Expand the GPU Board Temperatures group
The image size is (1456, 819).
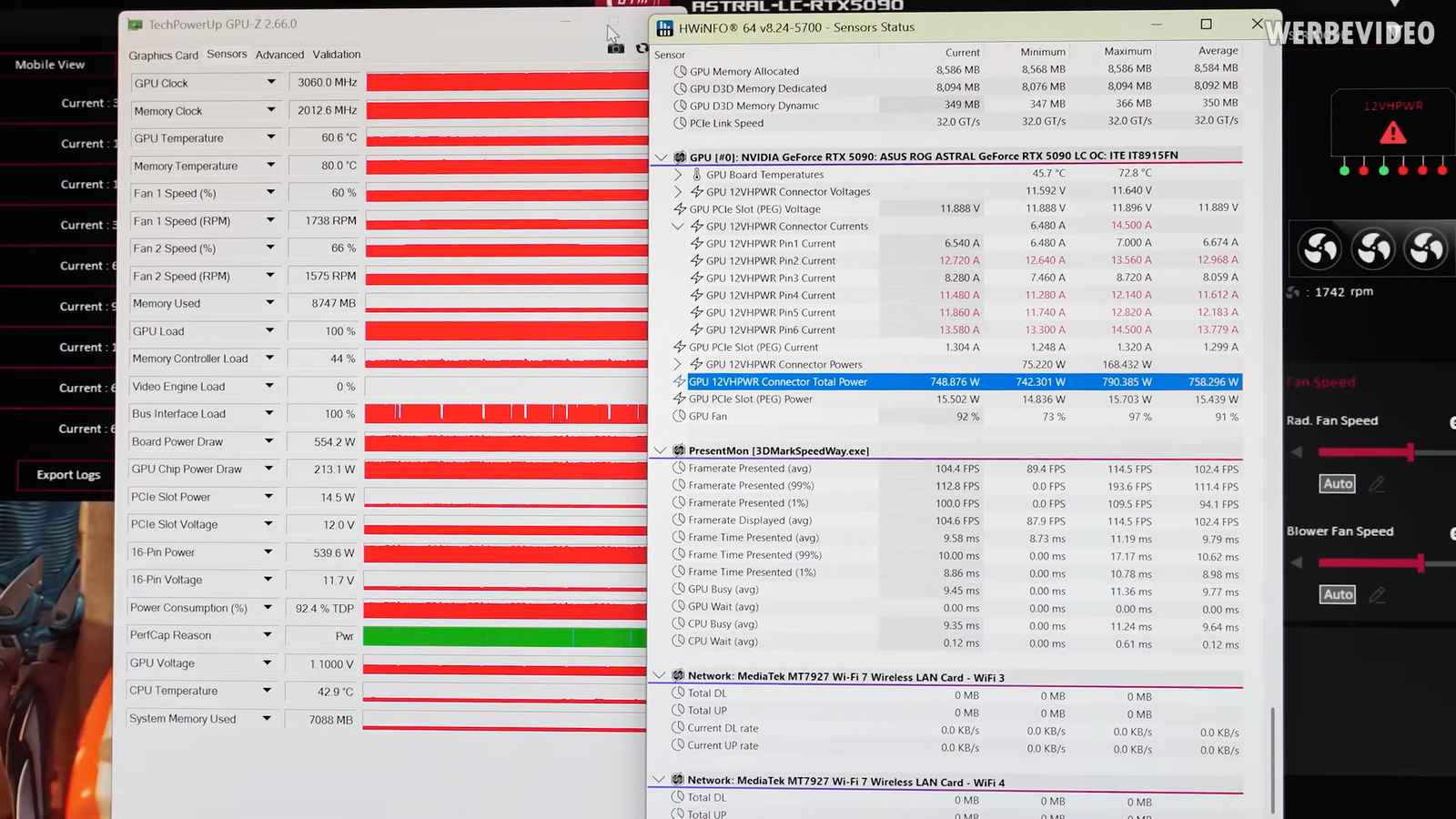pos(678,175)
